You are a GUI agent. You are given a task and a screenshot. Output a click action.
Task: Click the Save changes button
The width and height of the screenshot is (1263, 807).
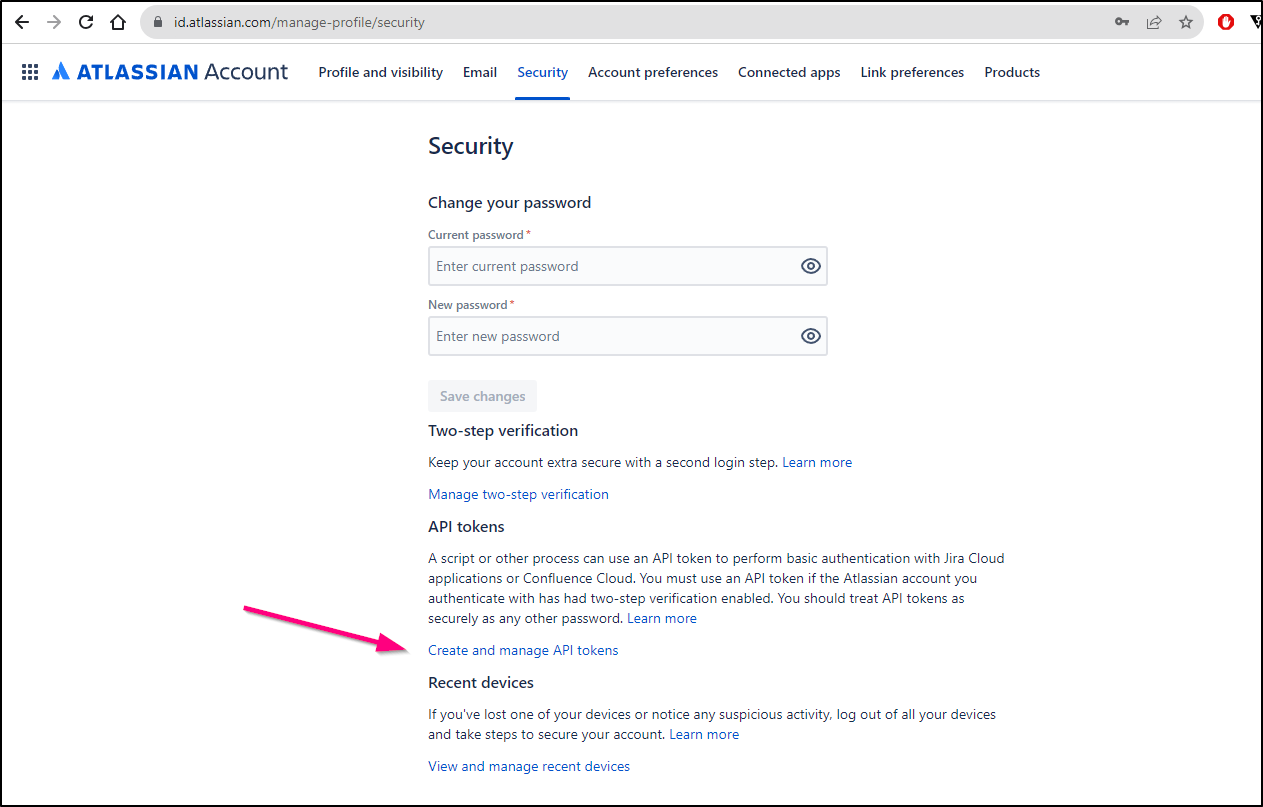[482, 396]
